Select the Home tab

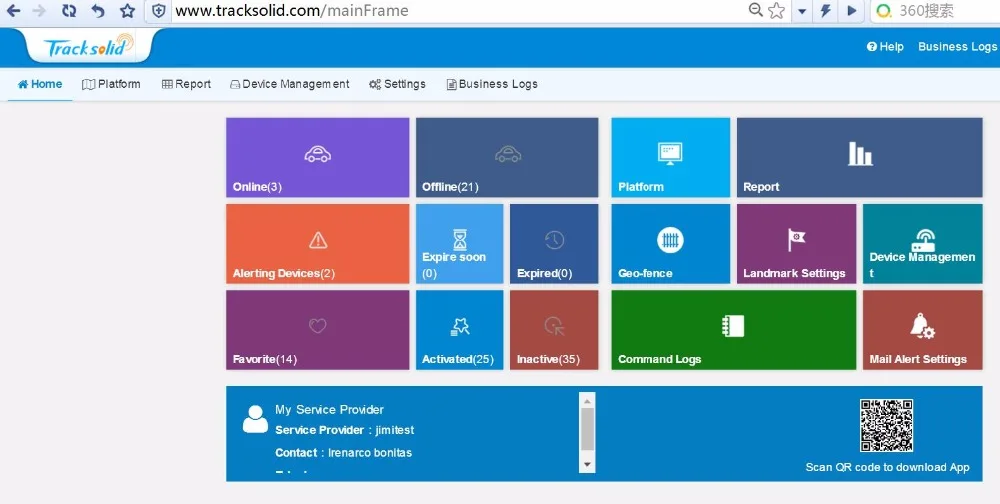[40, 84]
